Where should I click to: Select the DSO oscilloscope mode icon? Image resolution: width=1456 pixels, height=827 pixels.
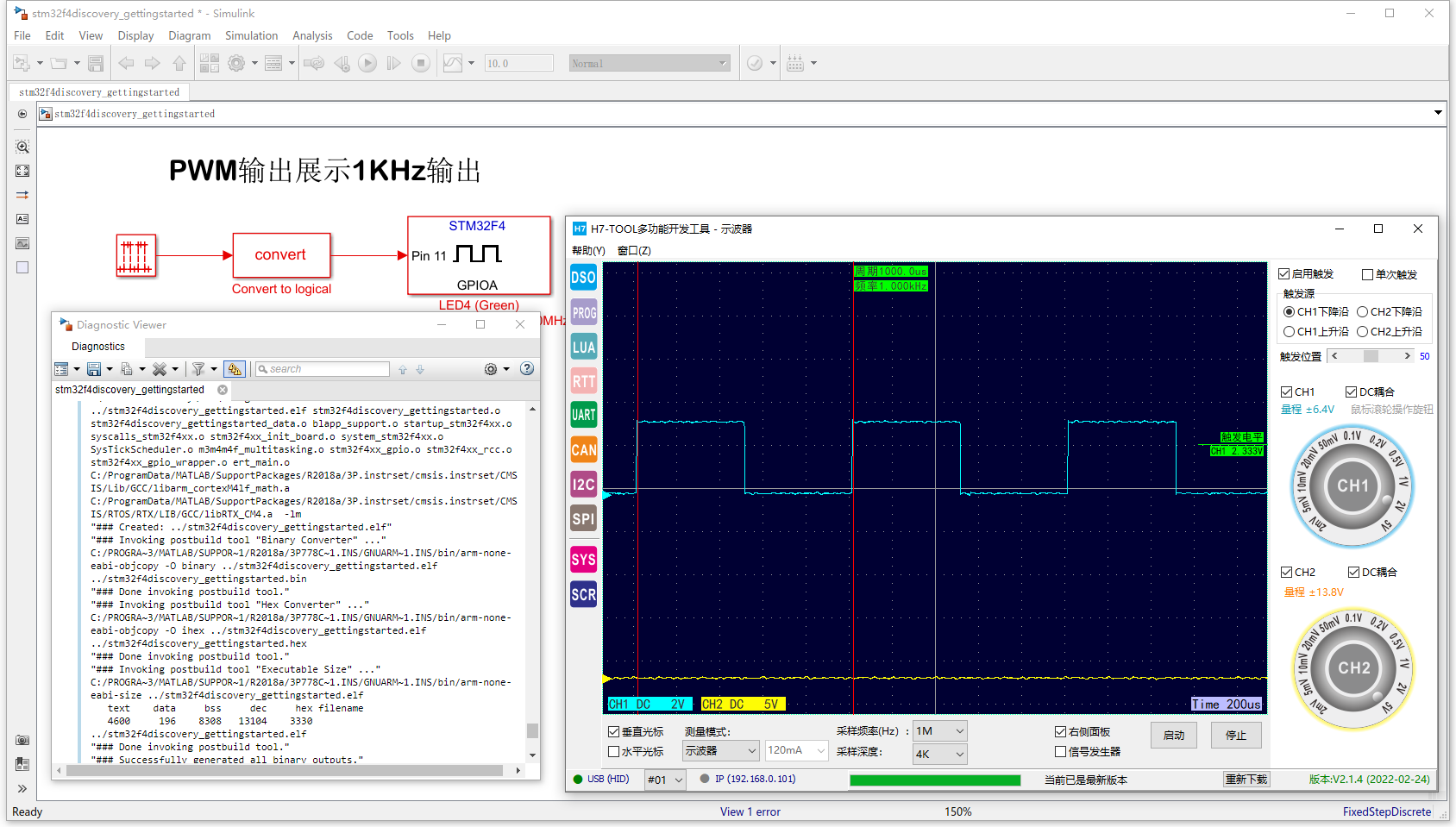point(584,278)
